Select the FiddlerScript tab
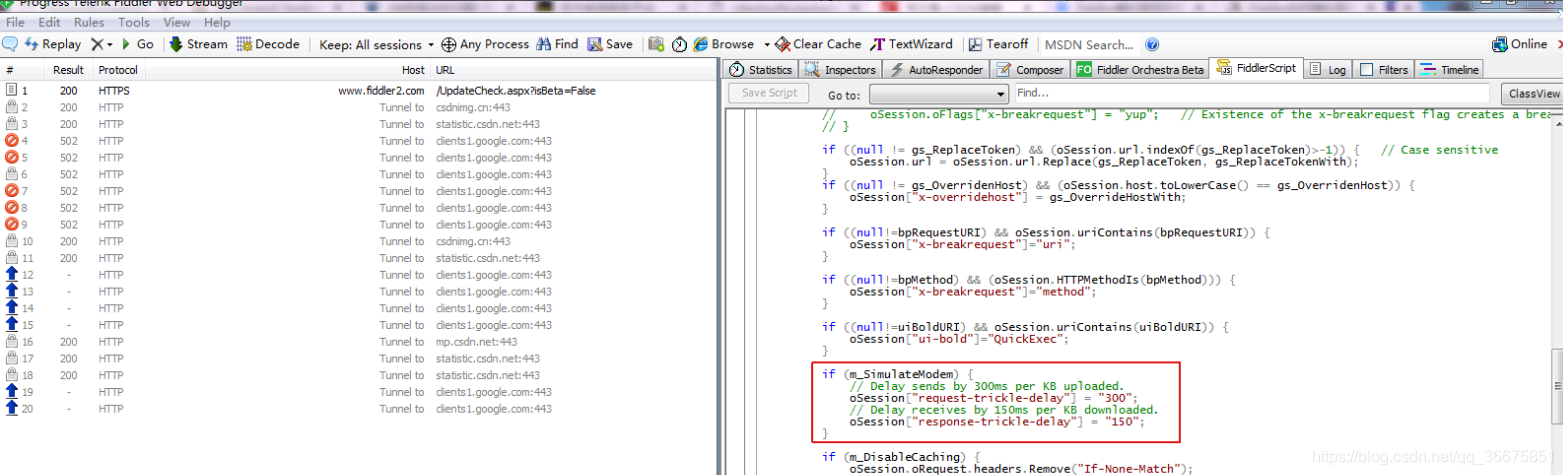This screenshot has height=475, width=1563. pyautogui.click(x=1256, y=69)
